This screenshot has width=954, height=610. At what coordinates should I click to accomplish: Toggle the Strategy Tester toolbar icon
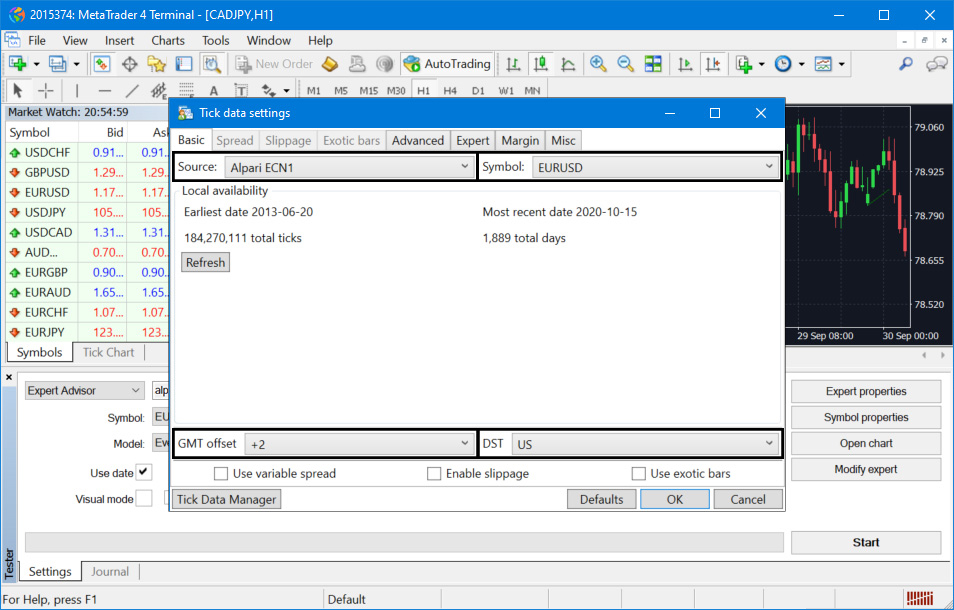tap(212, 64)
